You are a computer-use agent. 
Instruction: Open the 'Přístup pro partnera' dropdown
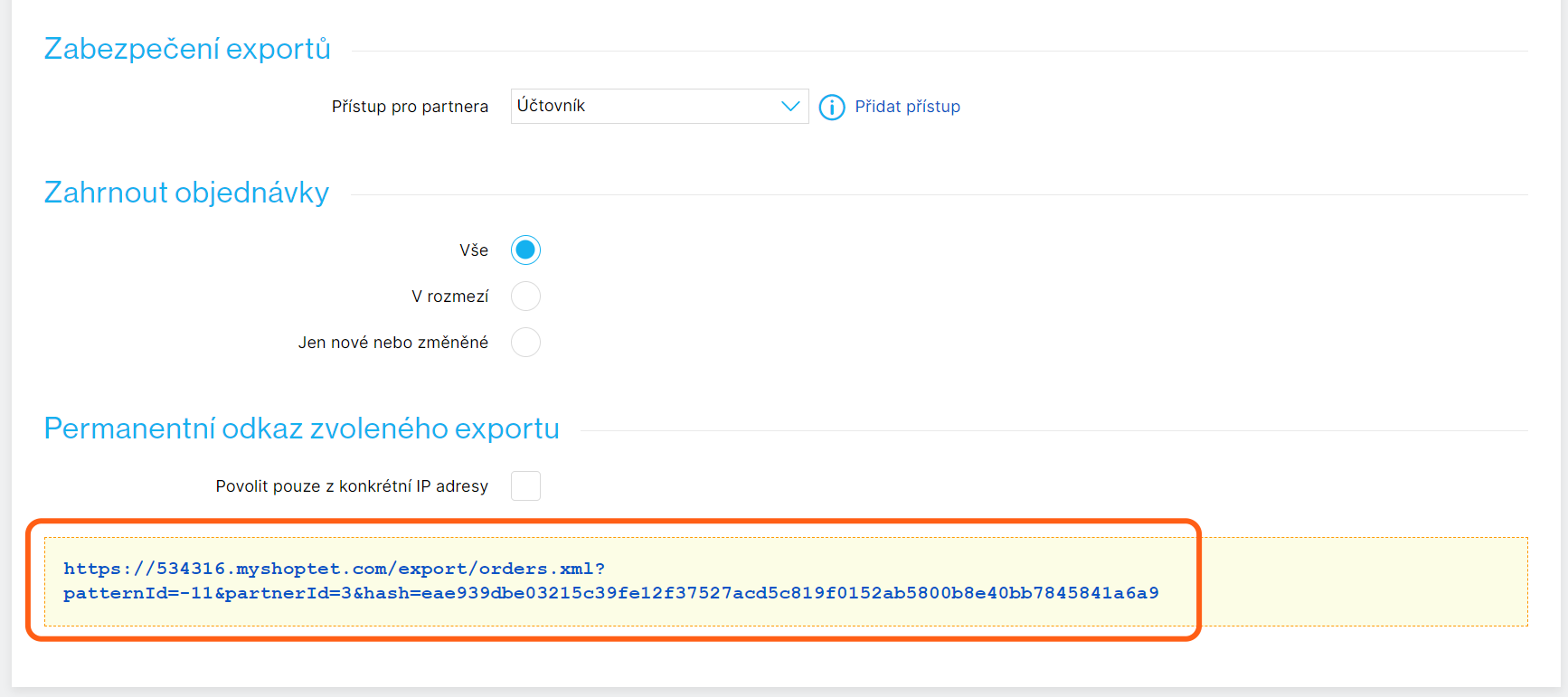[659, 107]
